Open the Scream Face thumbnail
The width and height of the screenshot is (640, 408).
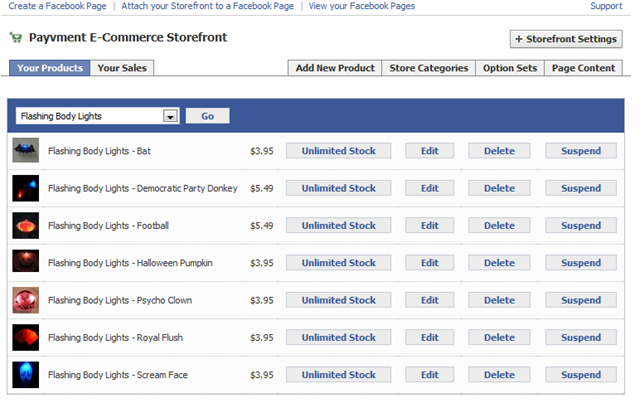point(26,375)
